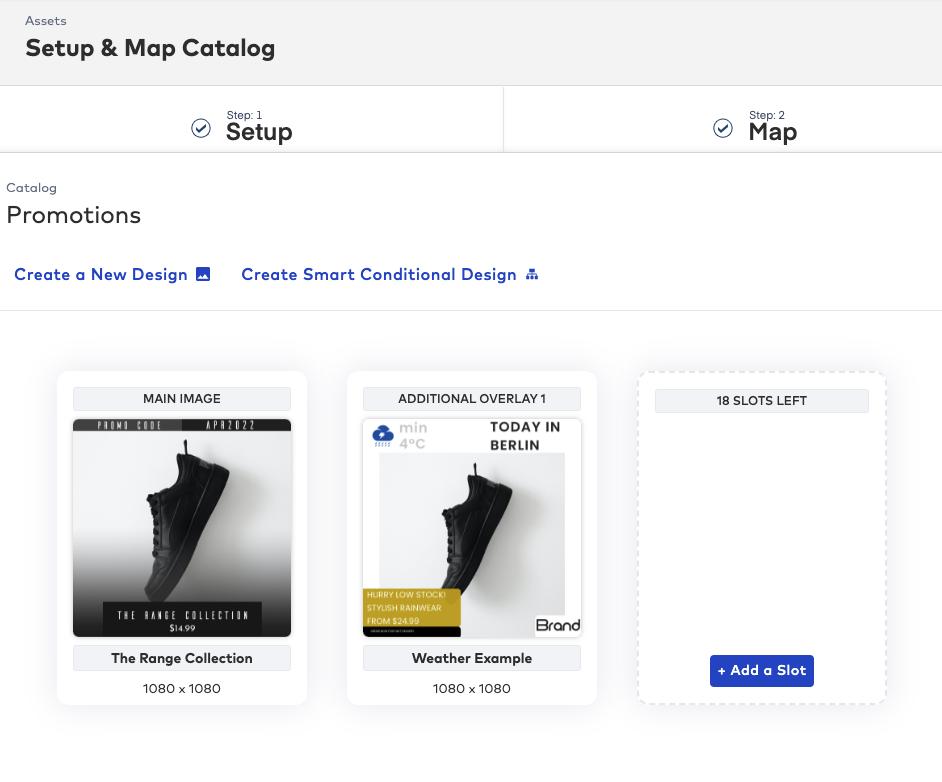The image size is (942, 782).
Task: Open the Assets breadcrumb link
Action: click(45, 20)
